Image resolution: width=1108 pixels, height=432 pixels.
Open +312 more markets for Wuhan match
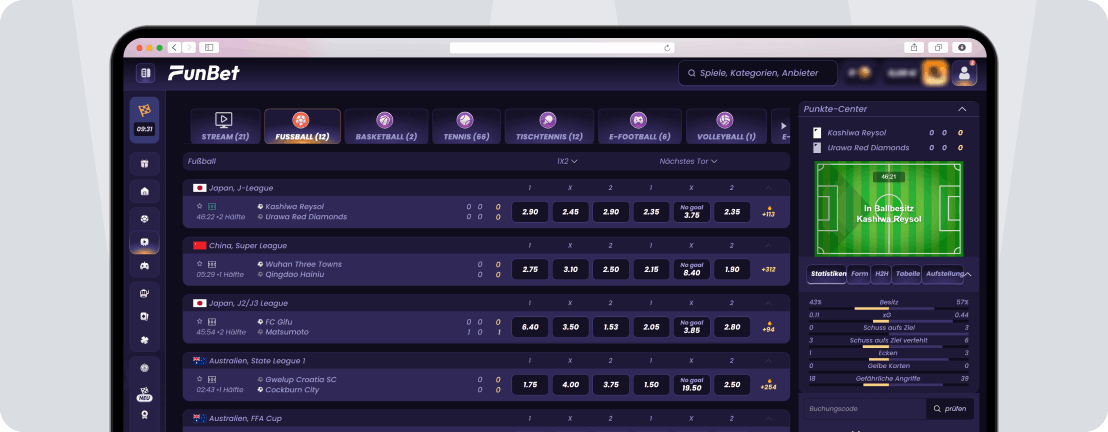click(x=768, y=269)
